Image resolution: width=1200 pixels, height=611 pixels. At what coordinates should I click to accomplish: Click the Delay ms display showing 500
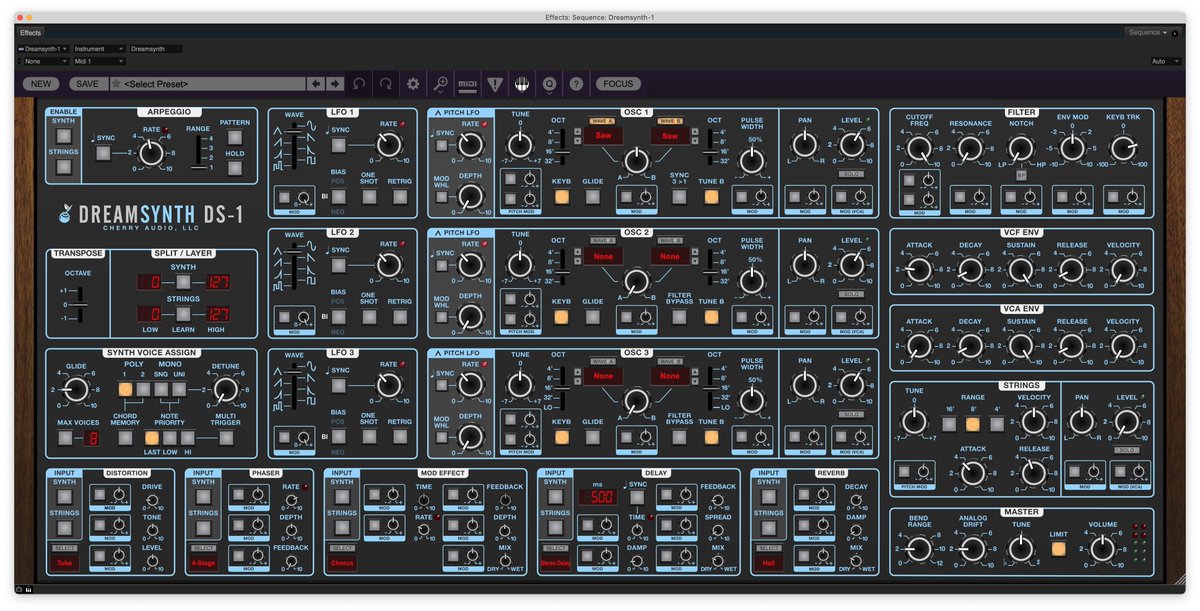coord(596,497)
